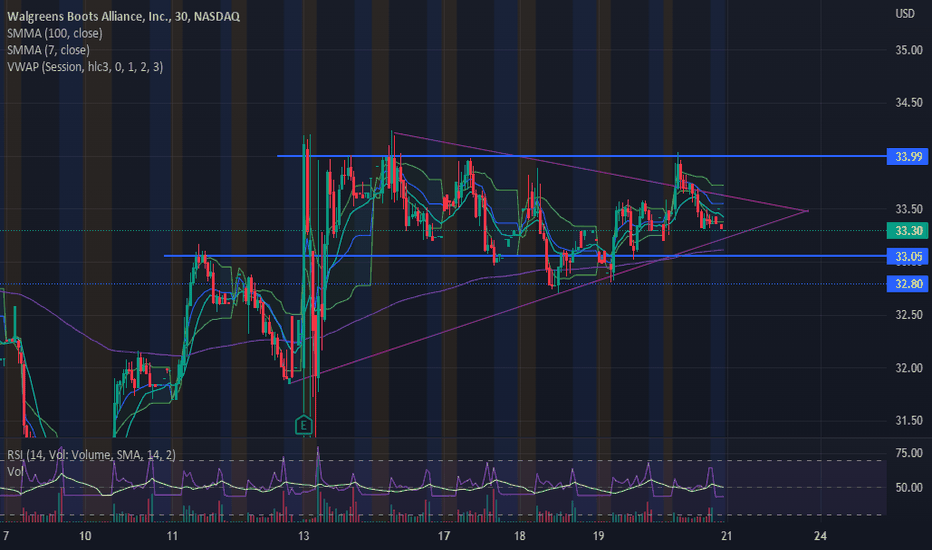This screenshot has height=550, width=932.
Task: Click date 17 on the time axis
Action: tap(443, 536)
